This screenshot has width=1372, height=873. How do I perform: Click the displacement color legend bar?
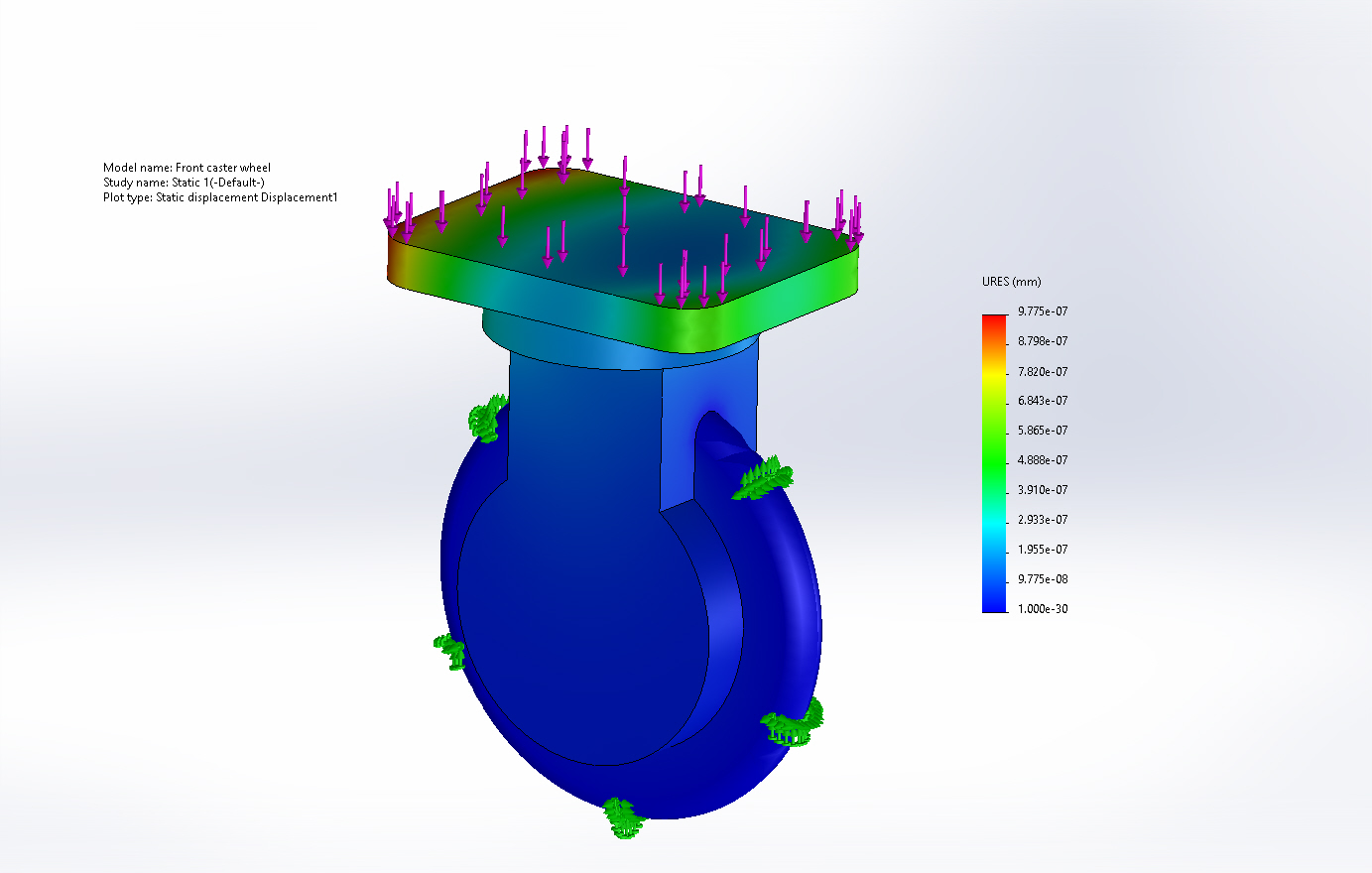994,463
